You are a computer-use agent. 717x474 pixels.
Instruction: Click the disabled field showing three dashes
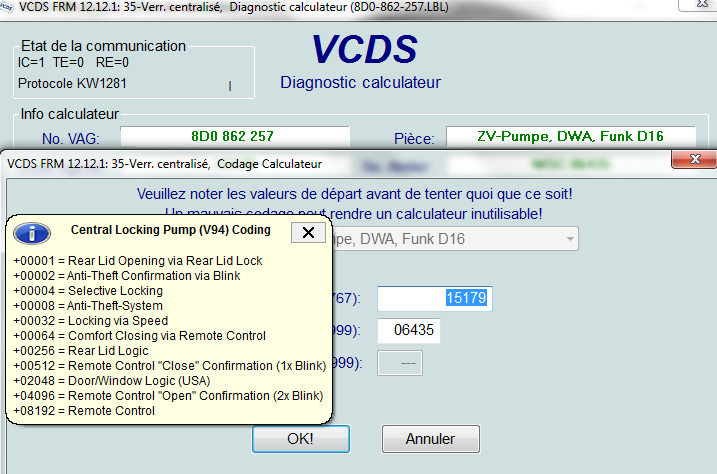pyautogui.click(x=400, y=364)
